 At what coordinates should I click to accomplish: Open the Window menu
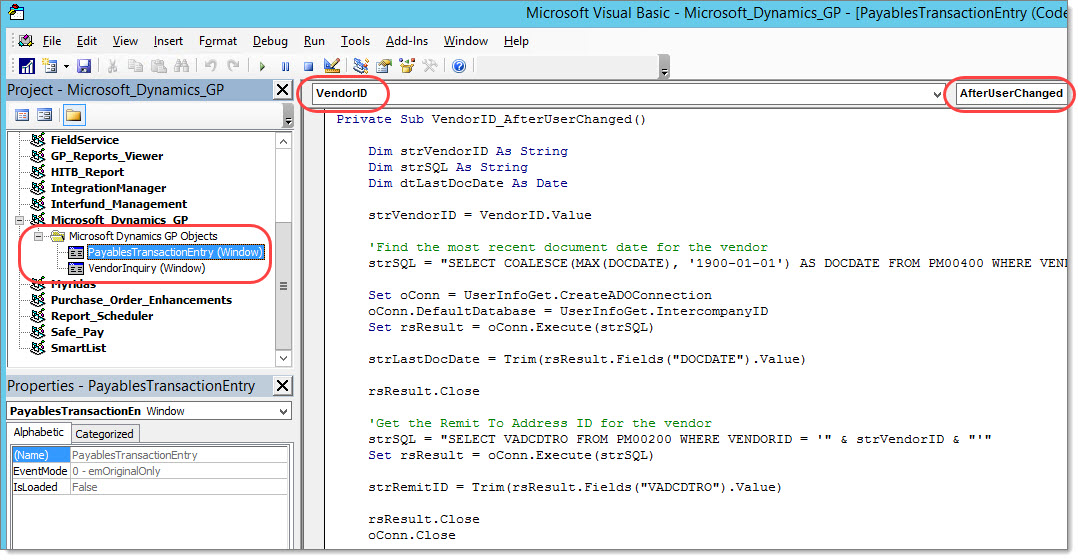(x=465, y=41)
